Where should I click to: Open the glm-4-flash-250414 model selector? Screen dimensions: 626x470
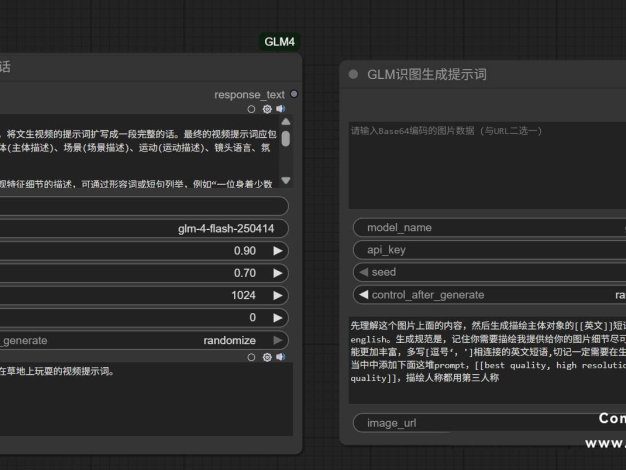(x=144, y=228)
